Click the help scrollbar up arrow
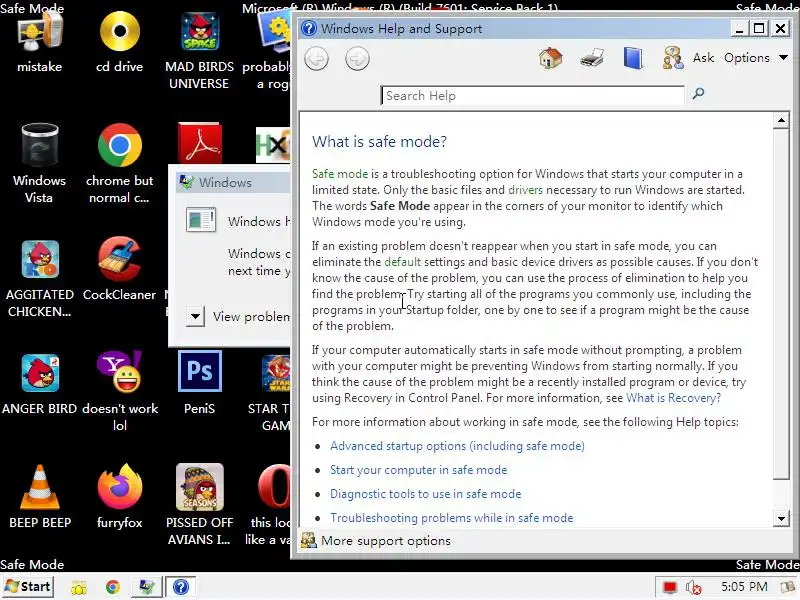 pyautogui.click(x=781, y=120)
